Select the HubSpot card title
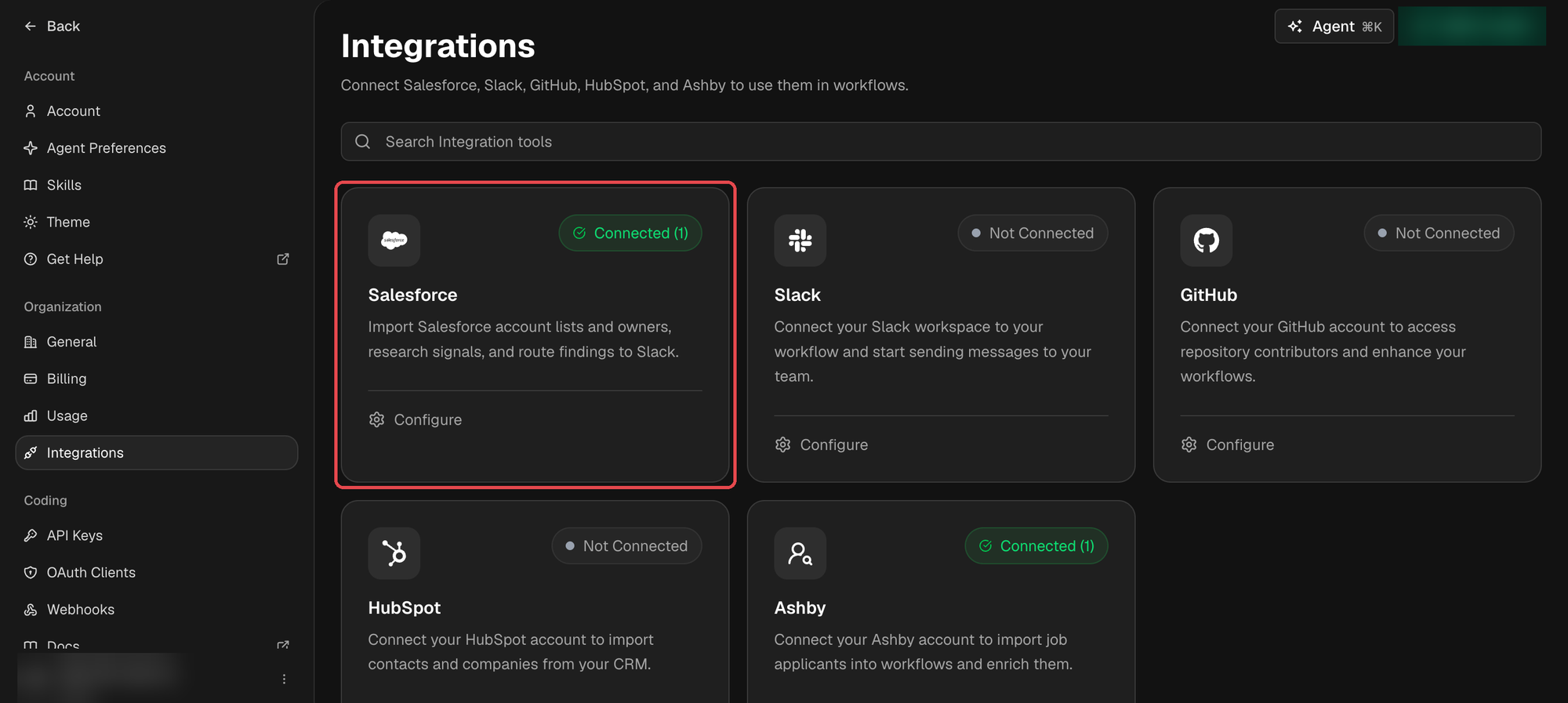Image resolution: width=1568 pixels, height=703 pixels. click(x=405, y=608)
